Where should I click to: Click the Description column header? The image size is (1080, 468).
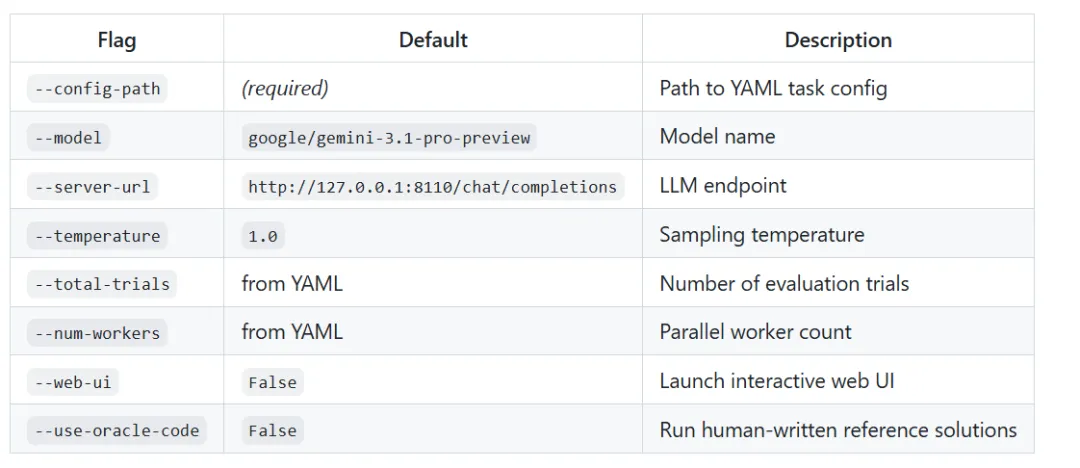(838, 40)
